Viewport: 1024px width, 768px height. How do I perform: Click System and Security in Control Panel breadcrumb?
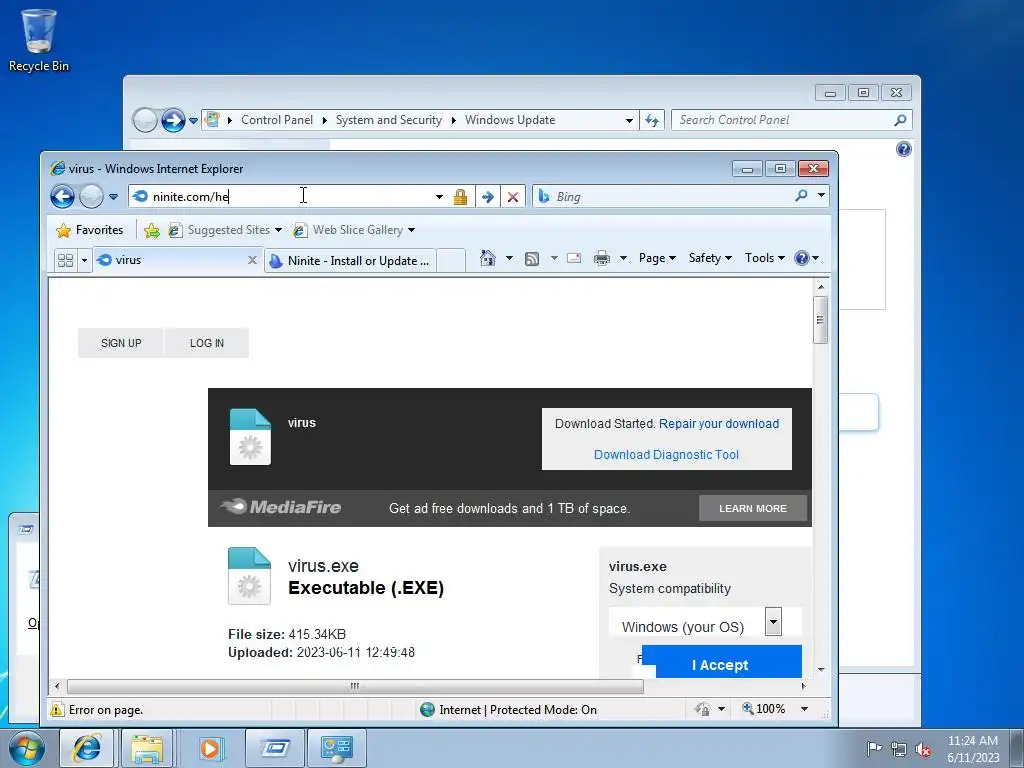coord(389,120)
